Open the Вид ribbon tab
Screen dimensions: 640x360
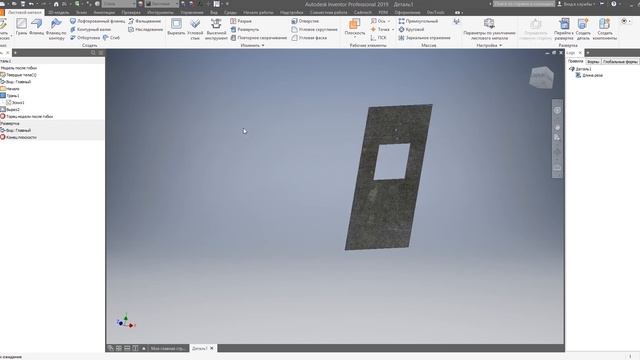pyautogui.click(x=214, y=12)
